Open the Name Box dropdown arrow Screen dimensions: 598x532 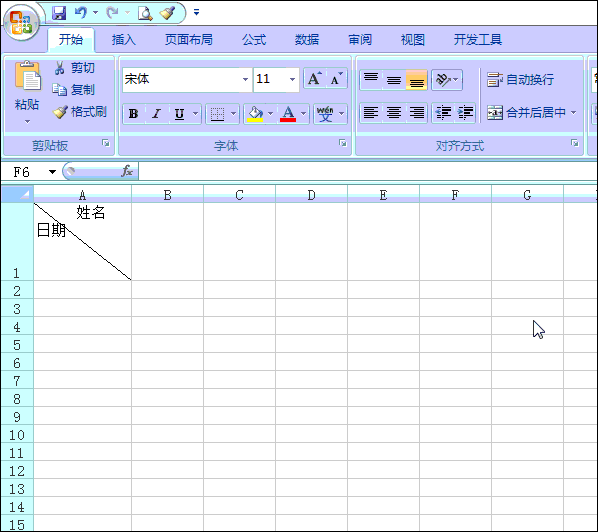click(52, 172)
